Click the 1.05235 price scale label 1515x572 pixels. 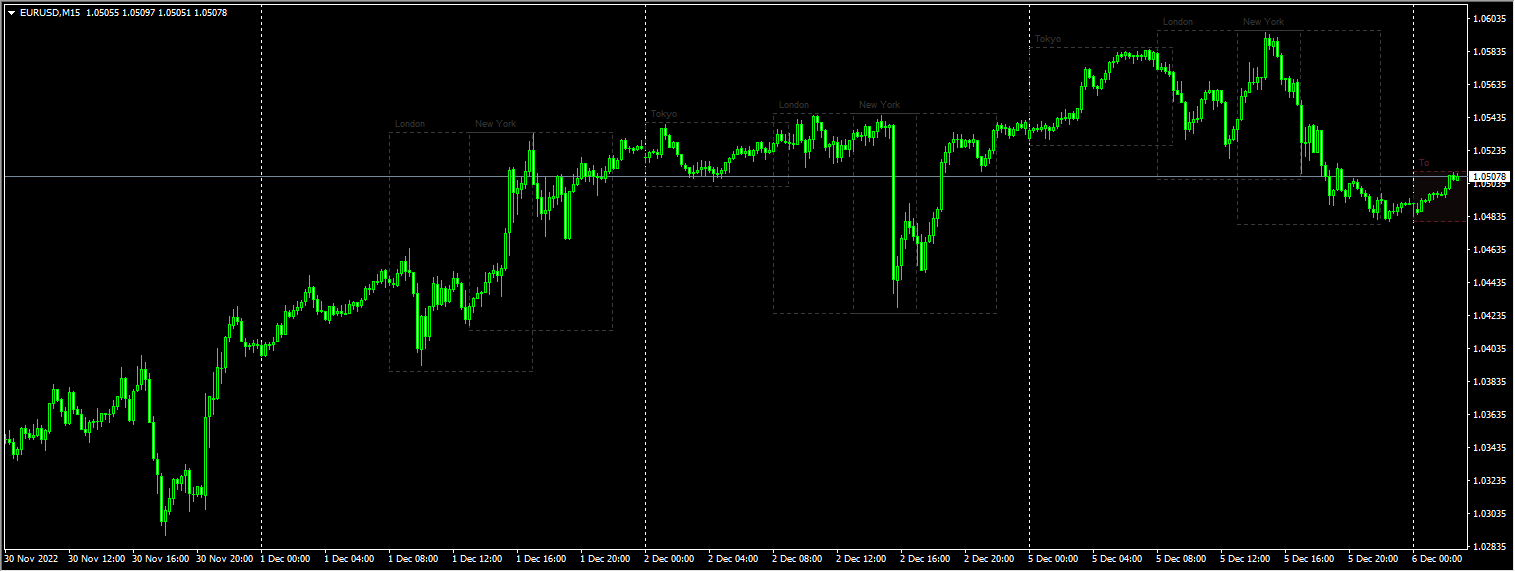1490,151
